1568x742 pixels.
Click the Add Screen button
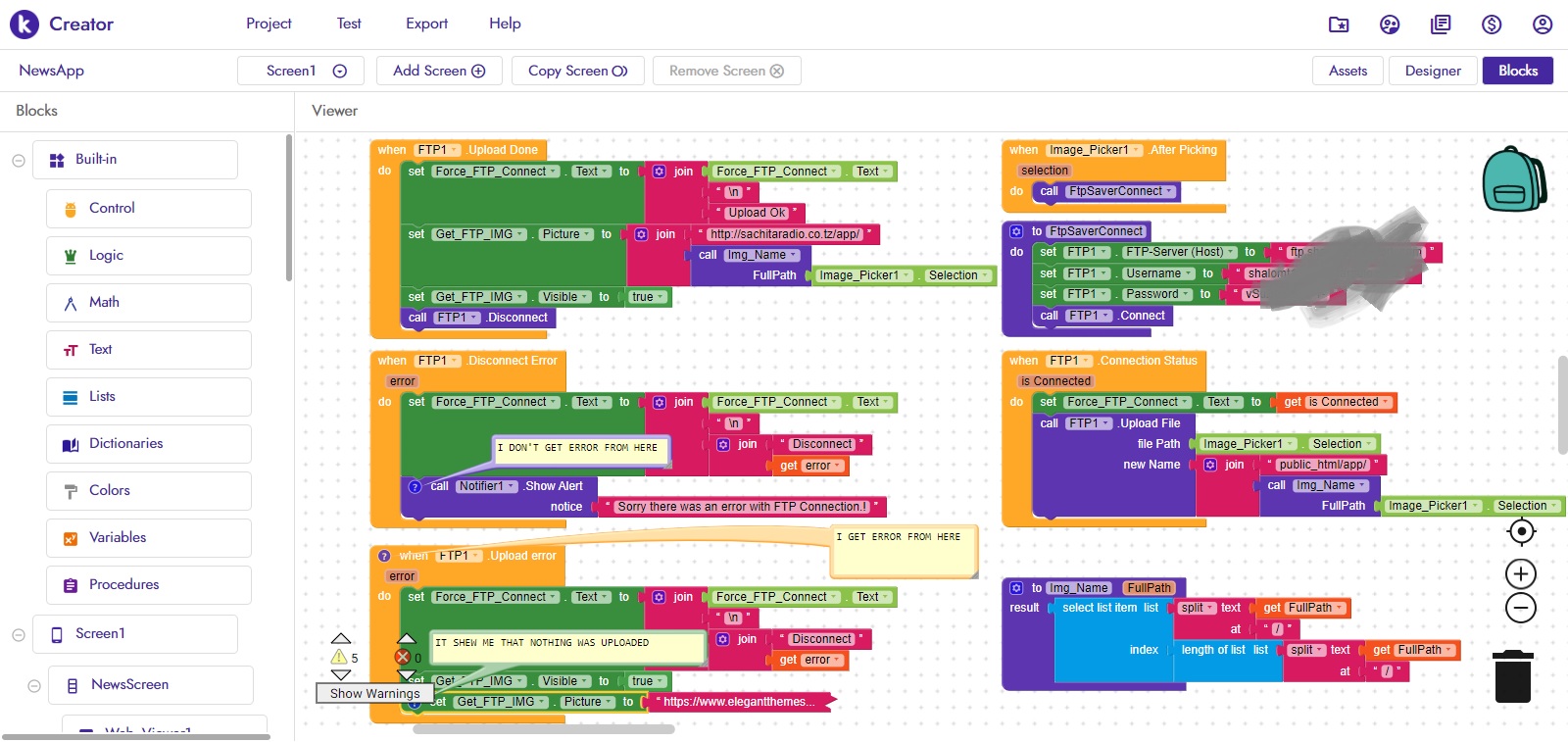tap(439, 71)
